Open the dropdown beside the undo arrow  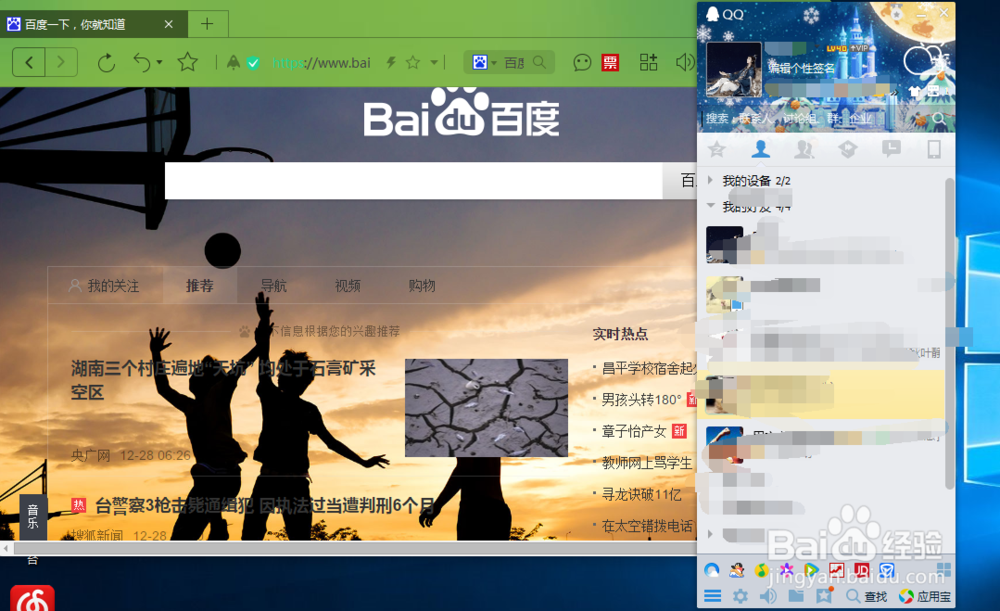click(x=159, y=63)
